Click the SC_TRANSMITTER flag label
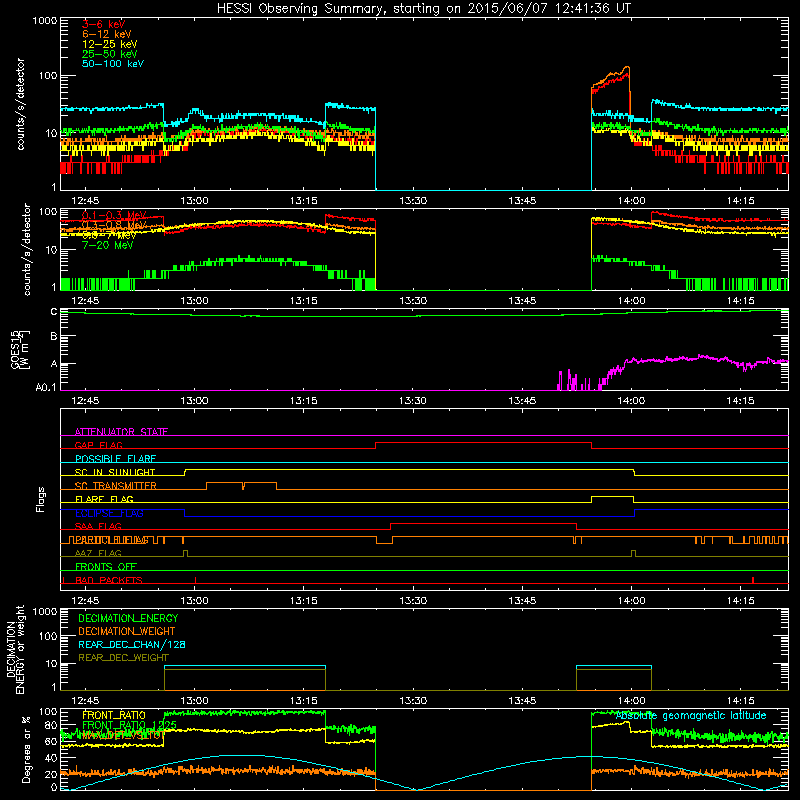This screenshot has width=800, height=800. 116,486
